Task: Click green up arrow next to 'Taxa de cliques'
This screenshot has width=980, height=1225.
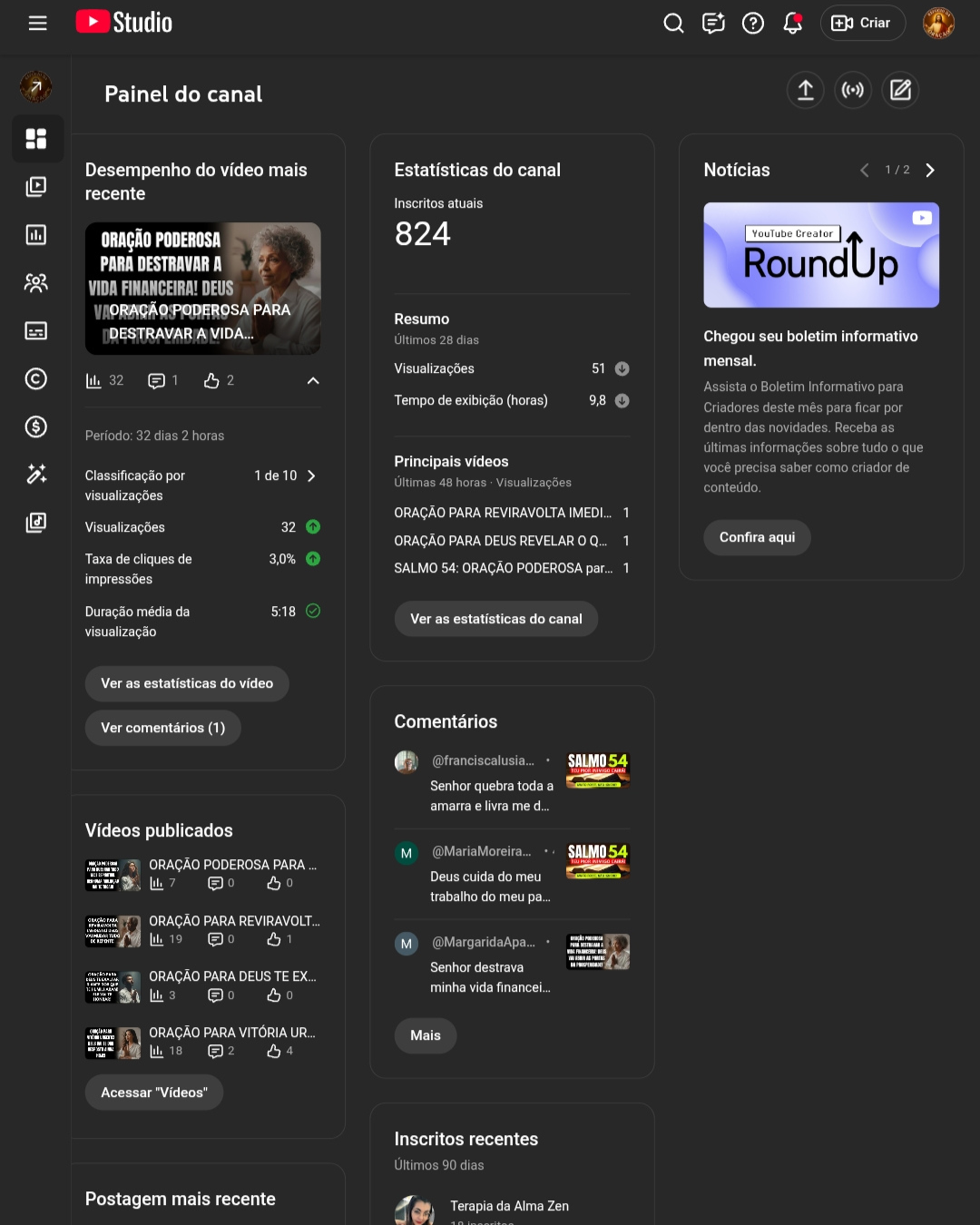Action: pyautogui.click(x=313, y=559)
